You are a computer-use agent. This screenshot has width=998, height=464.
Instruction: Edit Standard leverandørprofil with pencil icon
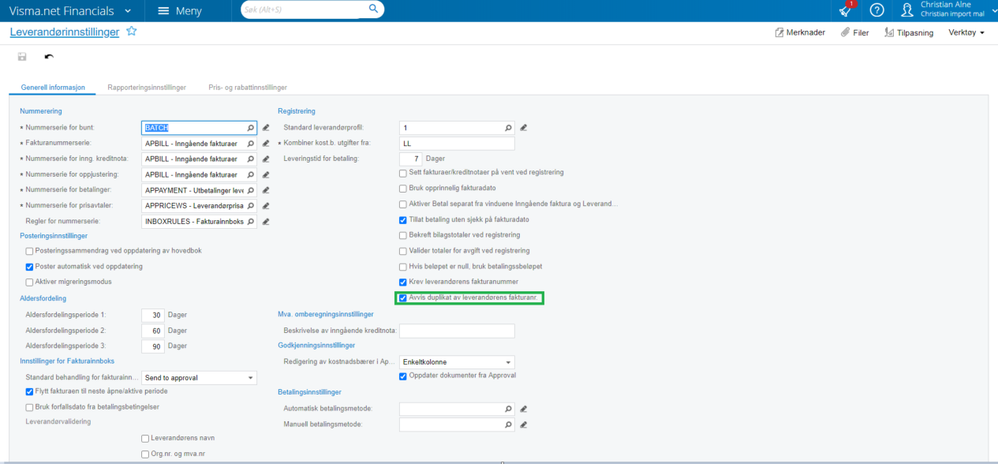524,128
